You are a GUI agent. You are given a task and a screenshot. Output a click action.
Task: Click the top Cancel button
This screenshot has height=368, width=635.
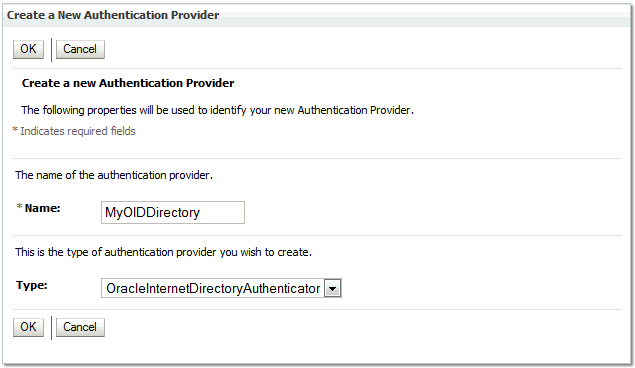point(80,49)
